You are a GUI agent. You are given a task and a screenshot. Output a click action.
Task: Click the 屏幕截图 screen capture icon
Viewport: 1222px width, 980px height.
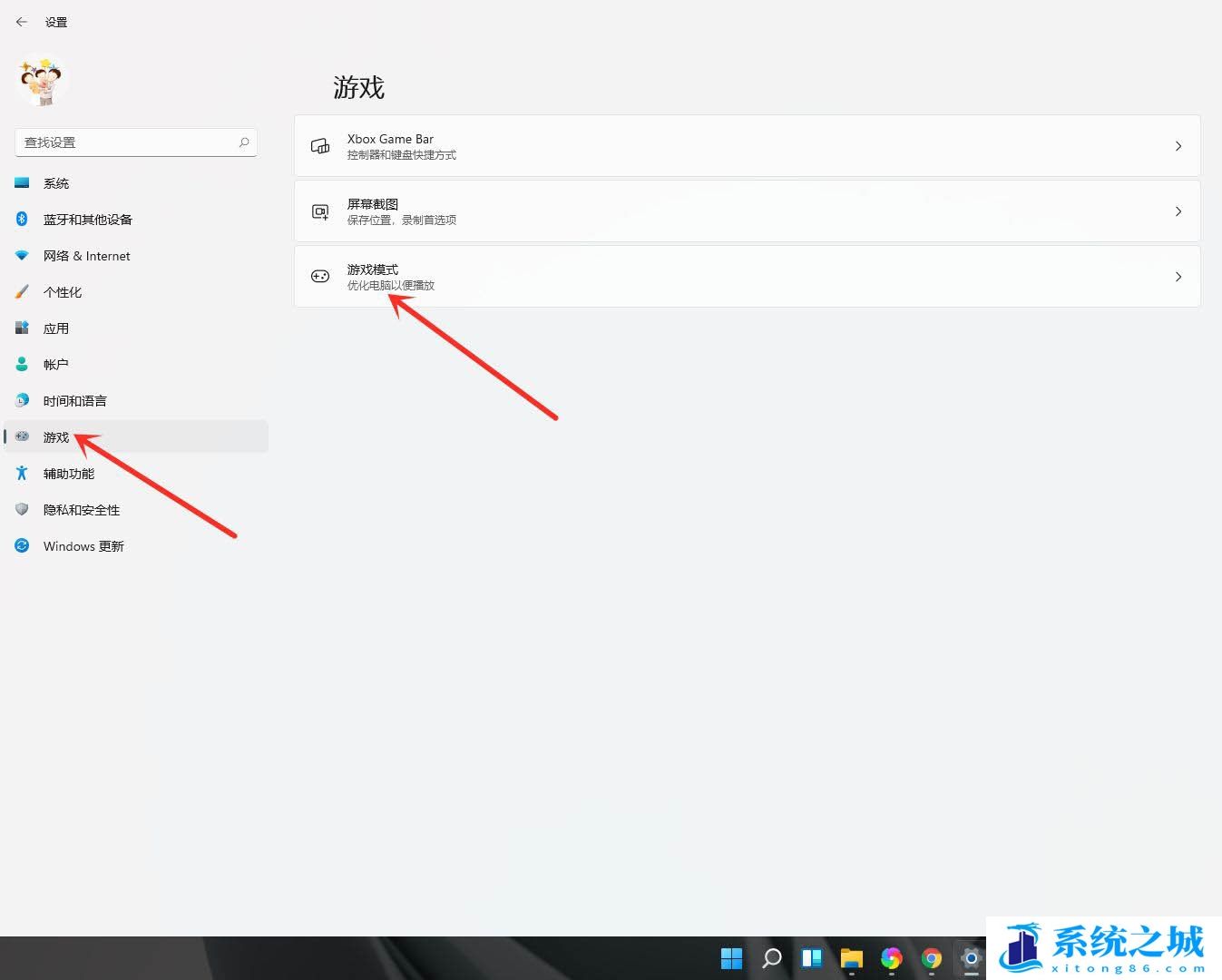tap(319, 211)
